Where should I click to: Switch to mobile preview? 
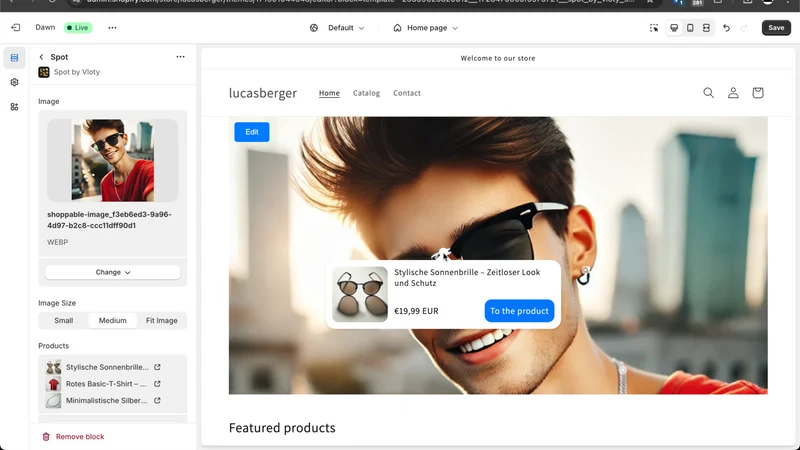tap(690, 28)
